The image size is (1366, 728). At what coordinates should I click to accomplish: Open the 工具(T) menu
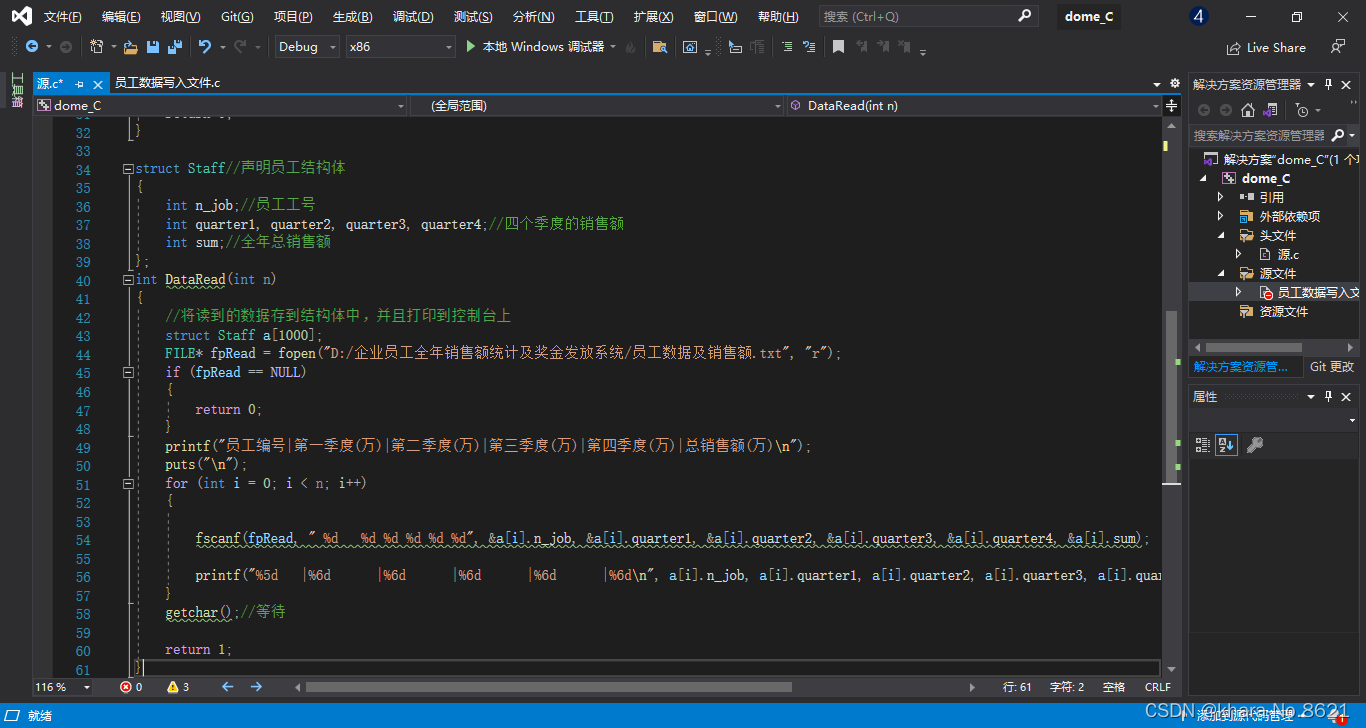tap(594, 16)
